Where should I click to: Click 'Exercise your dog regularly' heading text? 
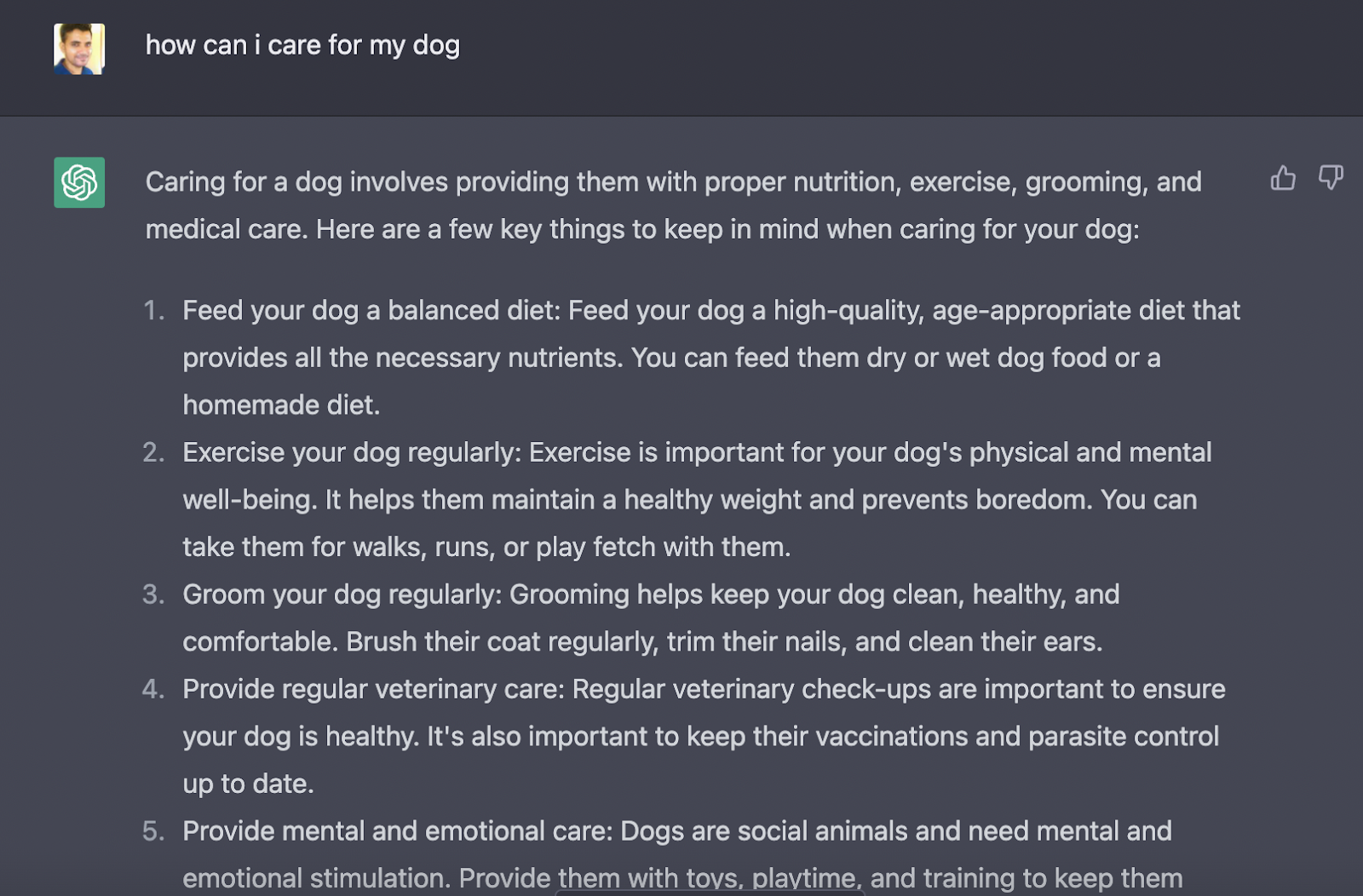coord(350,453)
